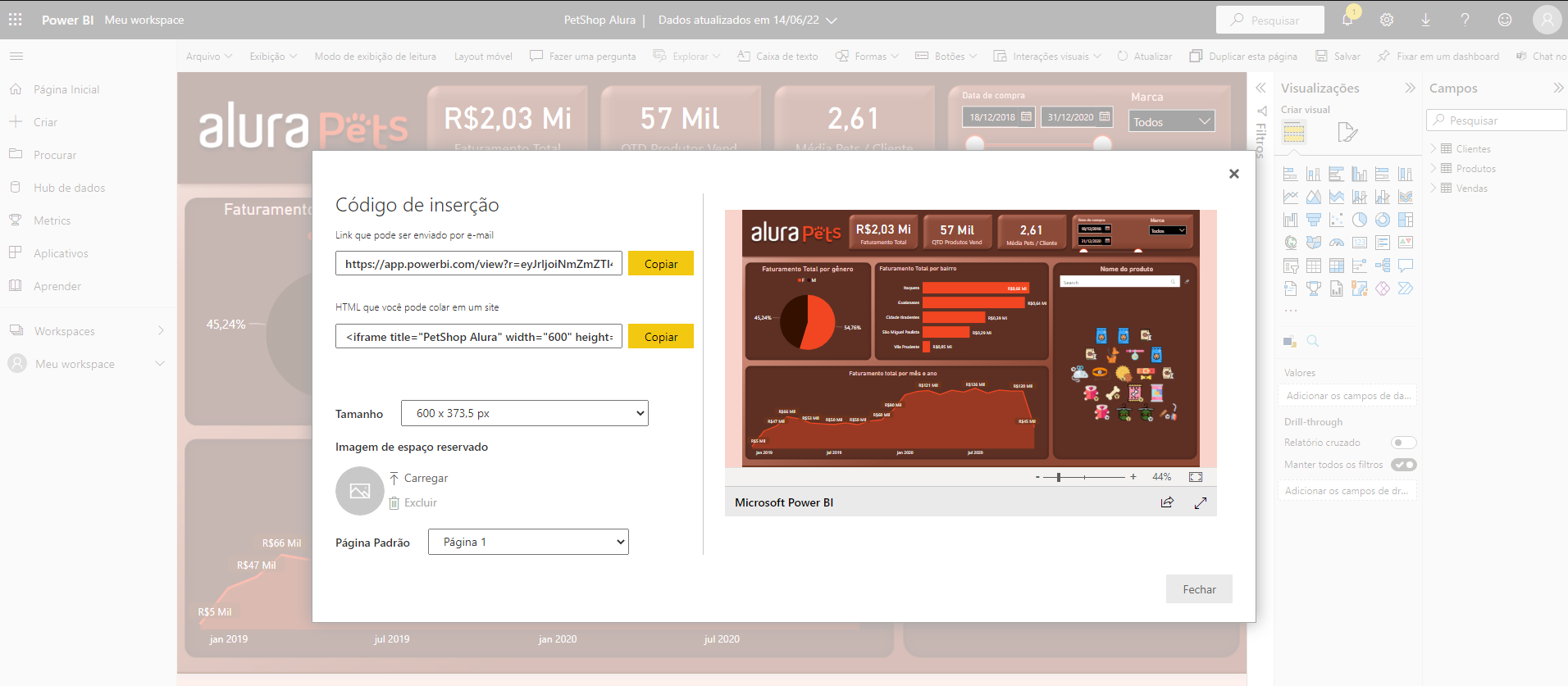The image size is (1568, 686).
Task: Click the fullscreen arrows in embed preview
Action: point(1201,502)
